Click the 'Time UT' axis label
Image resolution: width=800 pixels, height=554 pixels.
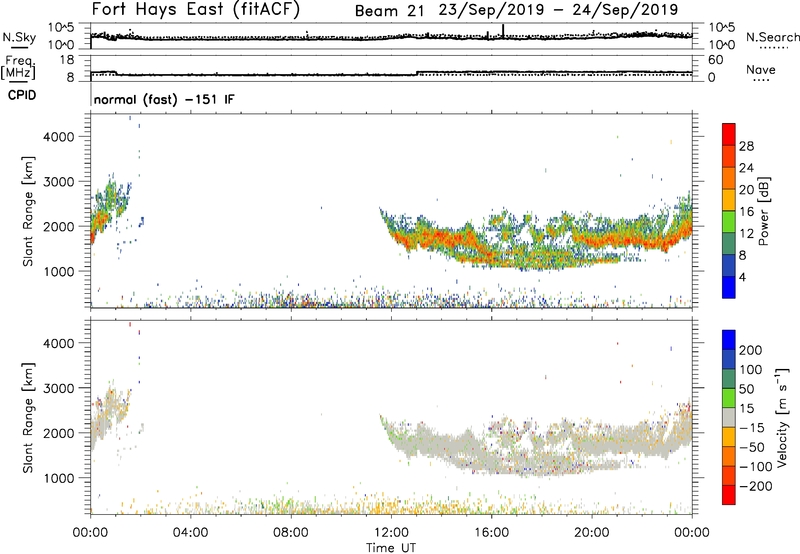pos(391,547)
